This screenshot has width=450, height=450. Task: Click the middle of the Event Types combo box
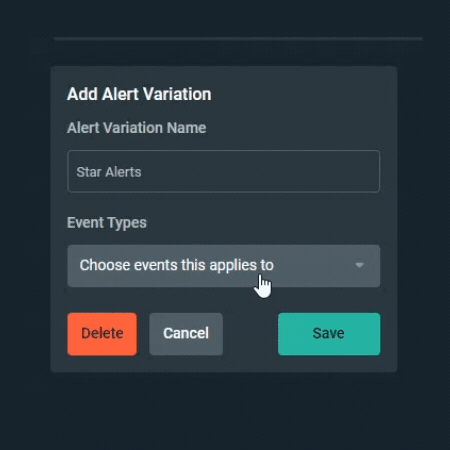pyautogui.click(x=223, y=266)
